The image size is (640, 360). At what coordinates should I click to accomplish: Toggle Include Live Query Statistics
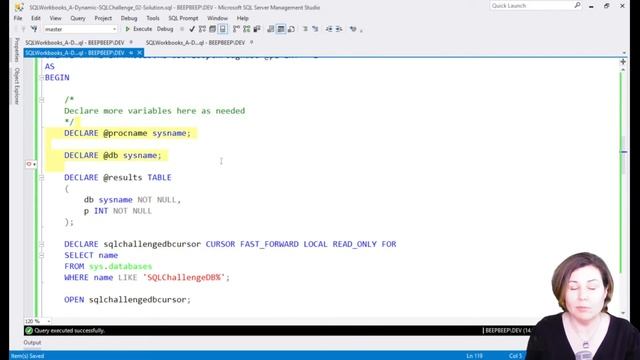click(247, 29)
